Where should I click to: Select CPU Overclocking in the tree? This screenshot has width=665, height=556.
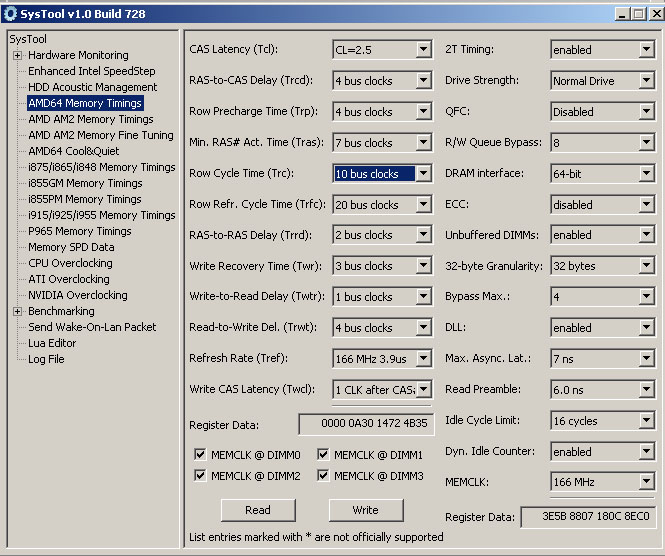pos(70,263)
